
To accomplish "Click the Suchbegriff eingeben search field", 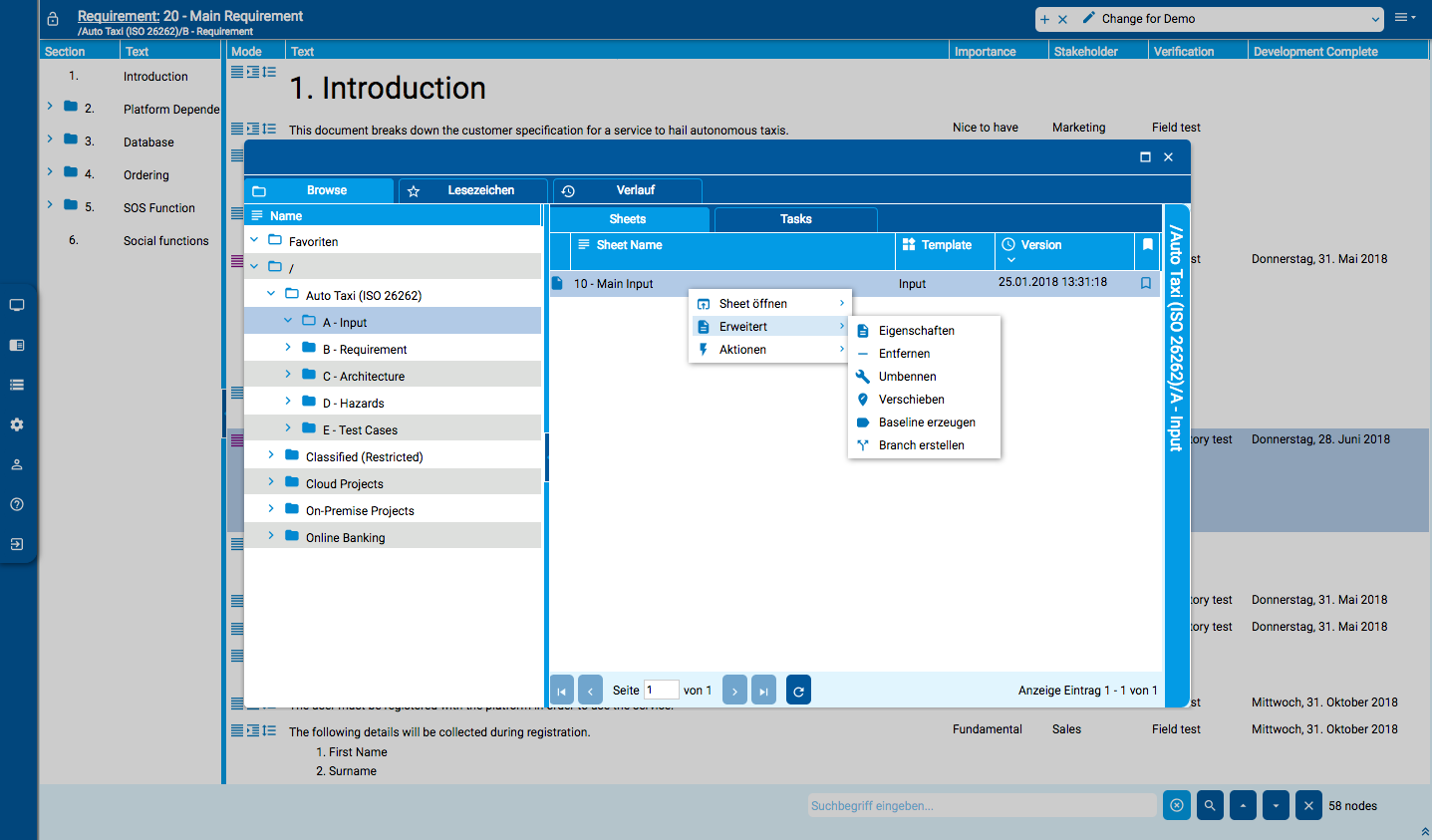I will point(982,805).
